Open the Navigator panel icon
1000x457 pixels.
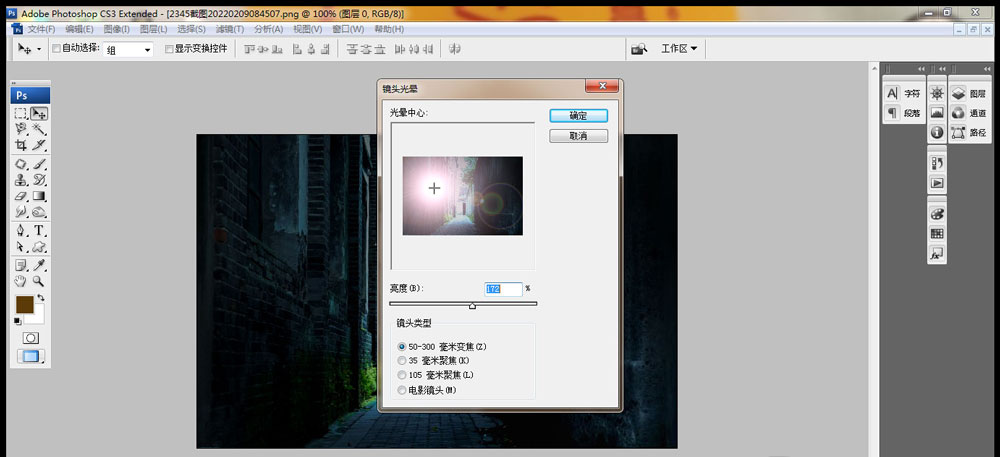(937, 94)
